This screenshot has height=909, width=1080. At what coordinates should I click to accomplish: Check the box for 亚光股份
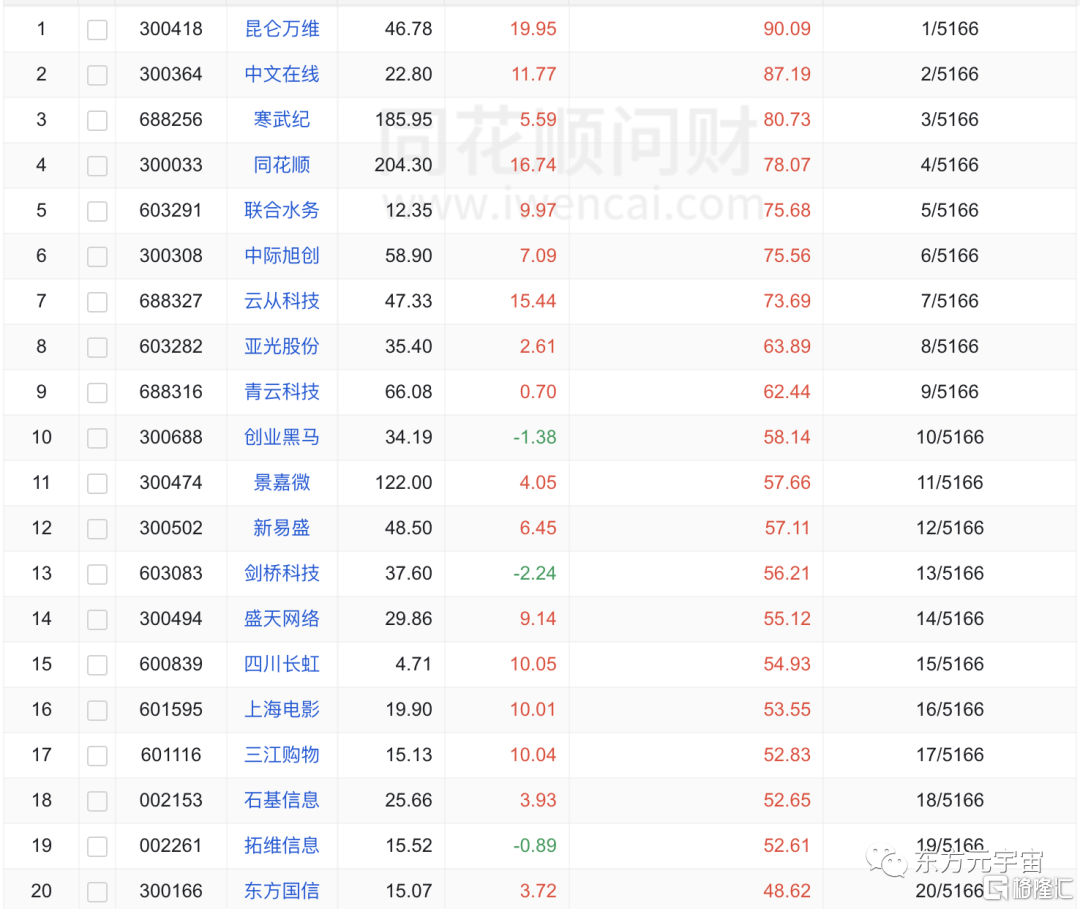[x=97, y=348]
